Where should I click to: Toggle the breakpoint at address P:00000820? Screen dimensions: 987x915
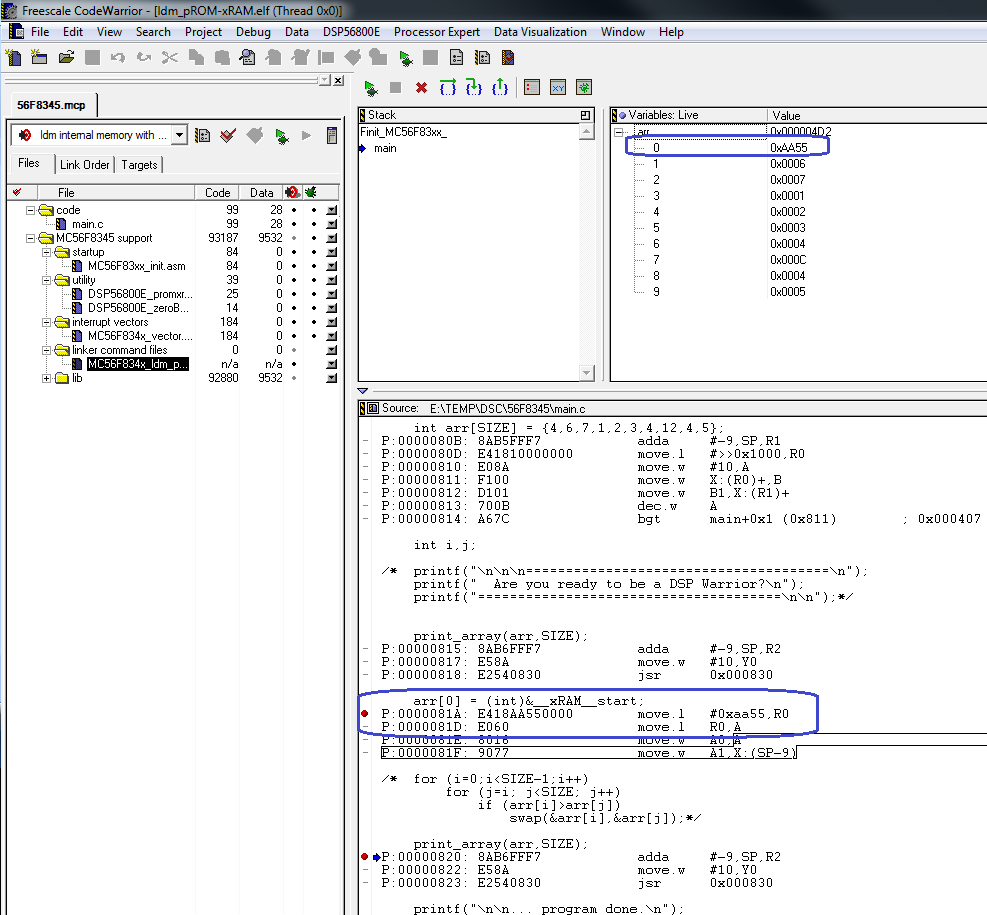point(366,857)
